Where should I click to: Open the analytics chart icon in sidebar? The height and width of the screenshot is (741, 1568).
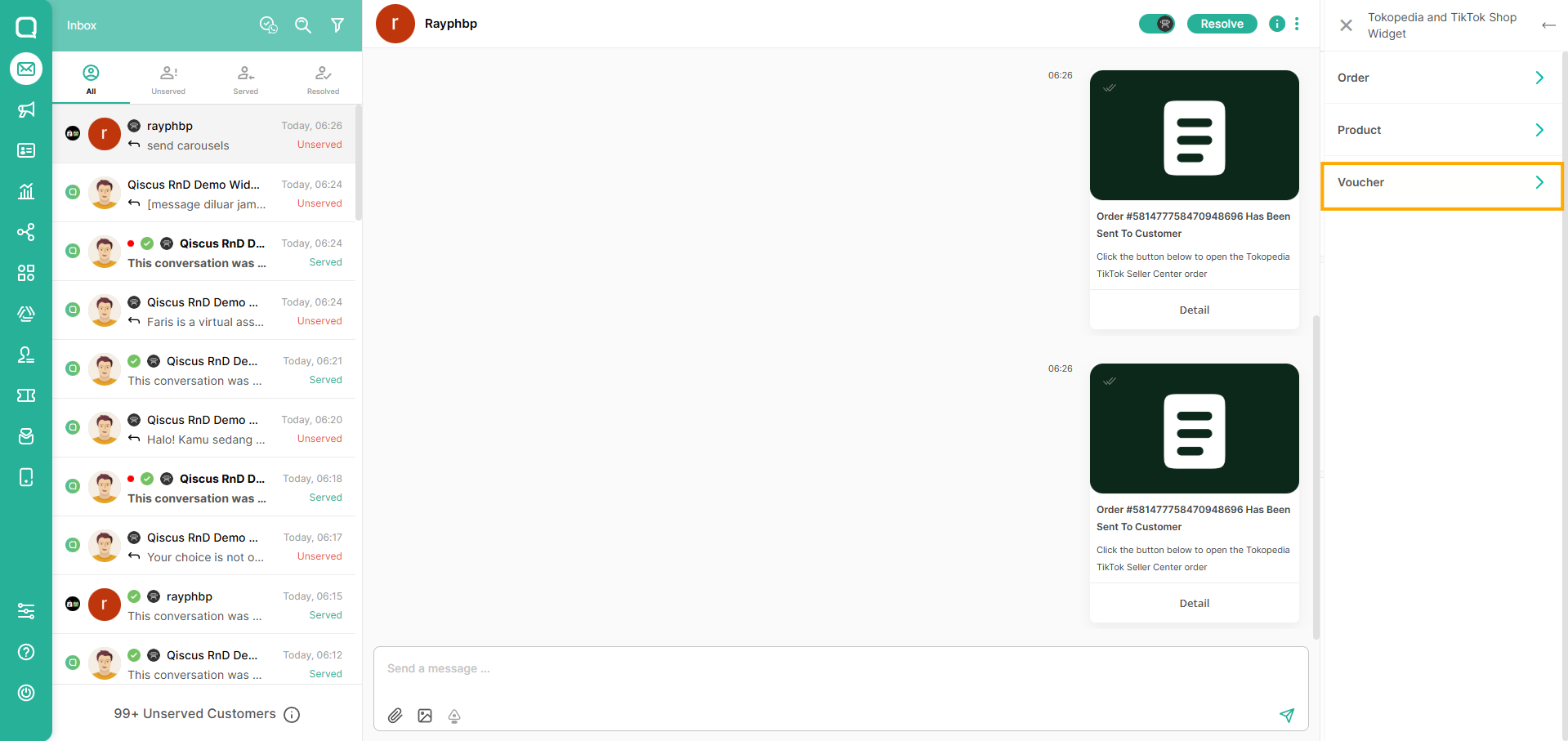pyautogui.click(x=26, y=191)
